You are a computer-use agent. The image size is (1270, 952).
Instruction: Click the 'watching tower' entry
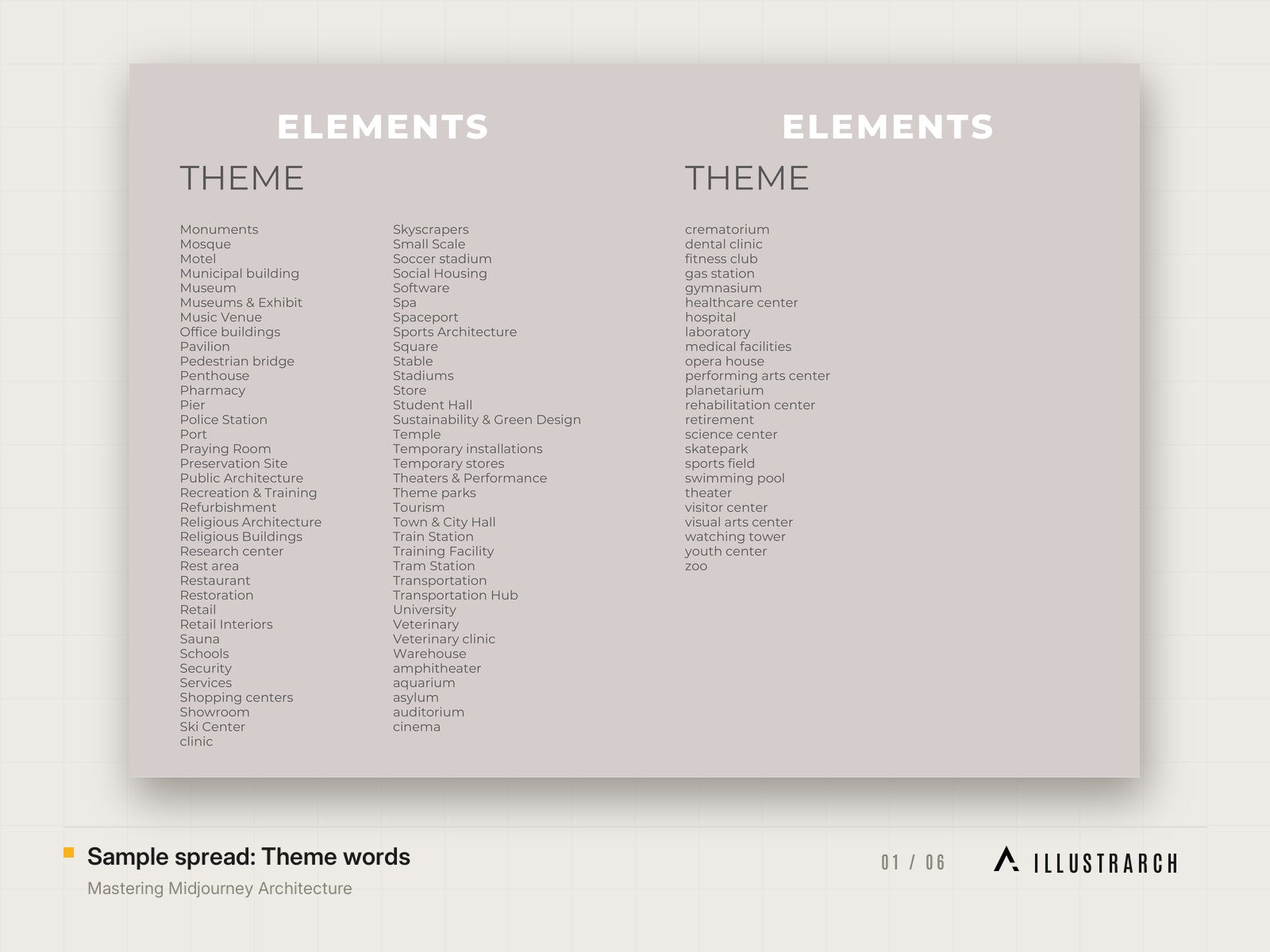click(x=735, y=537)
